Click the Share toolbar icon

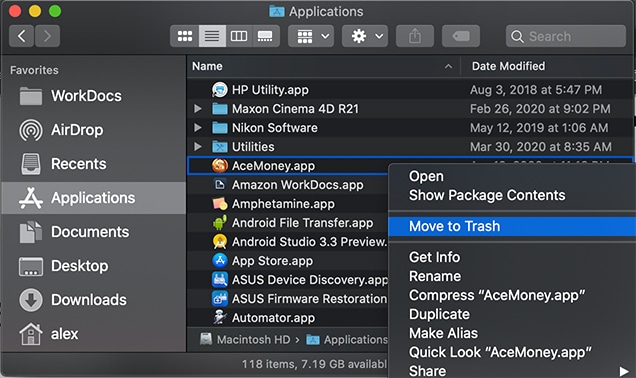(415, 37)
